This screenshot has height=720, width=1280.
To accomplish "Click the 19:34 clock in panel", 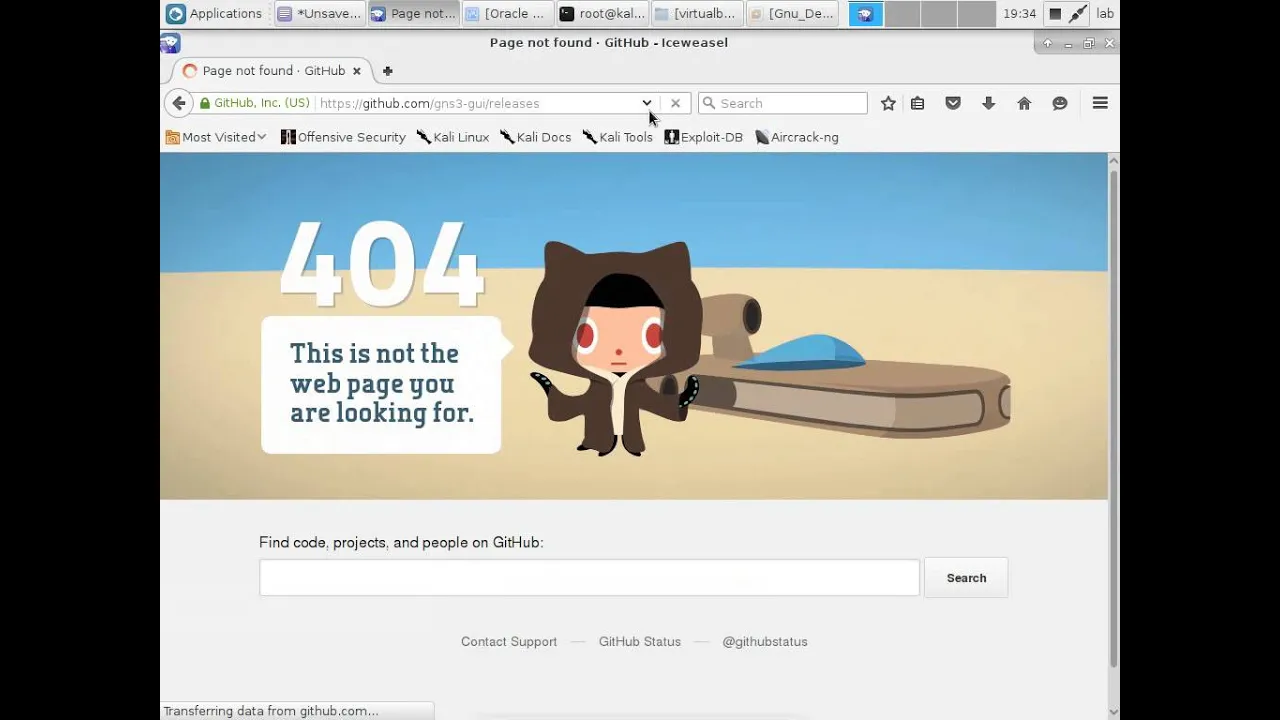I will (x=1019, y=13).
